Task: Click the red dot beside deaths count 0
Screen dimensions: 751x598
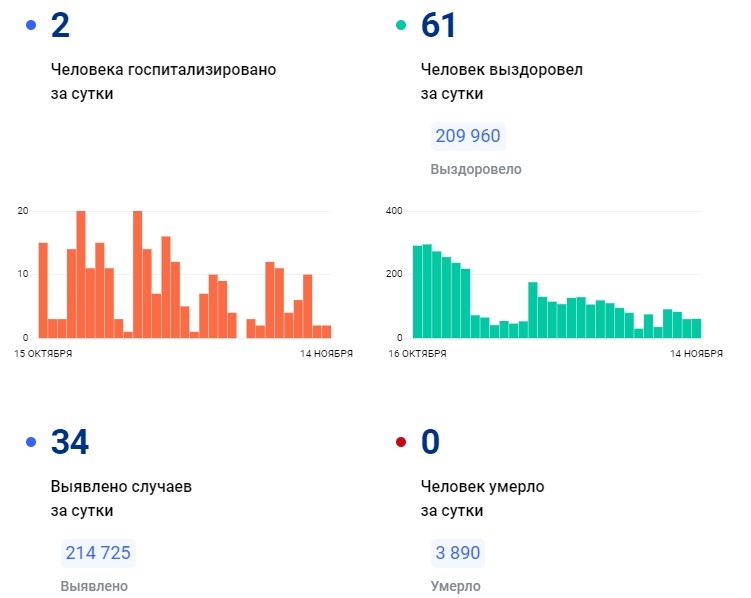Action: pos(401,442)
